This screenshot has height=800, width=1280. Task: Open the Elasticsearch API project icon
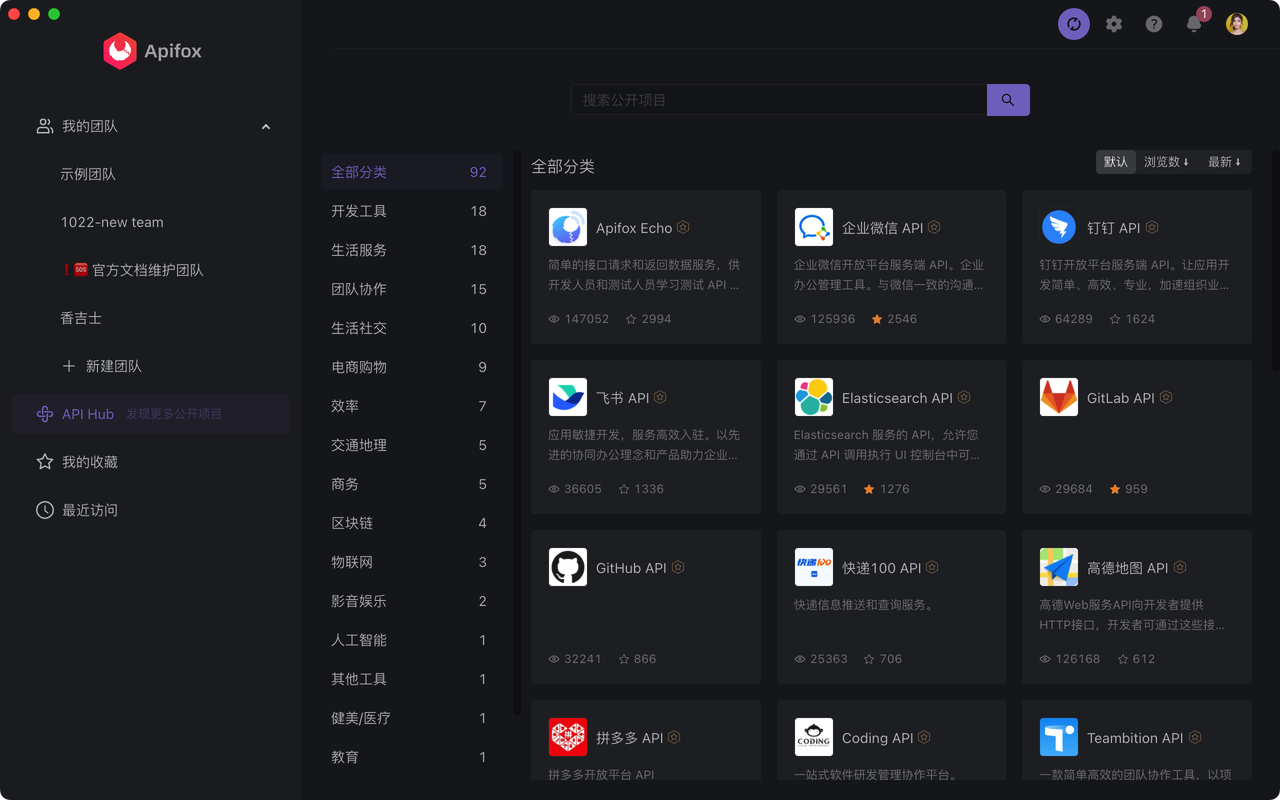[x=814, y=397]
